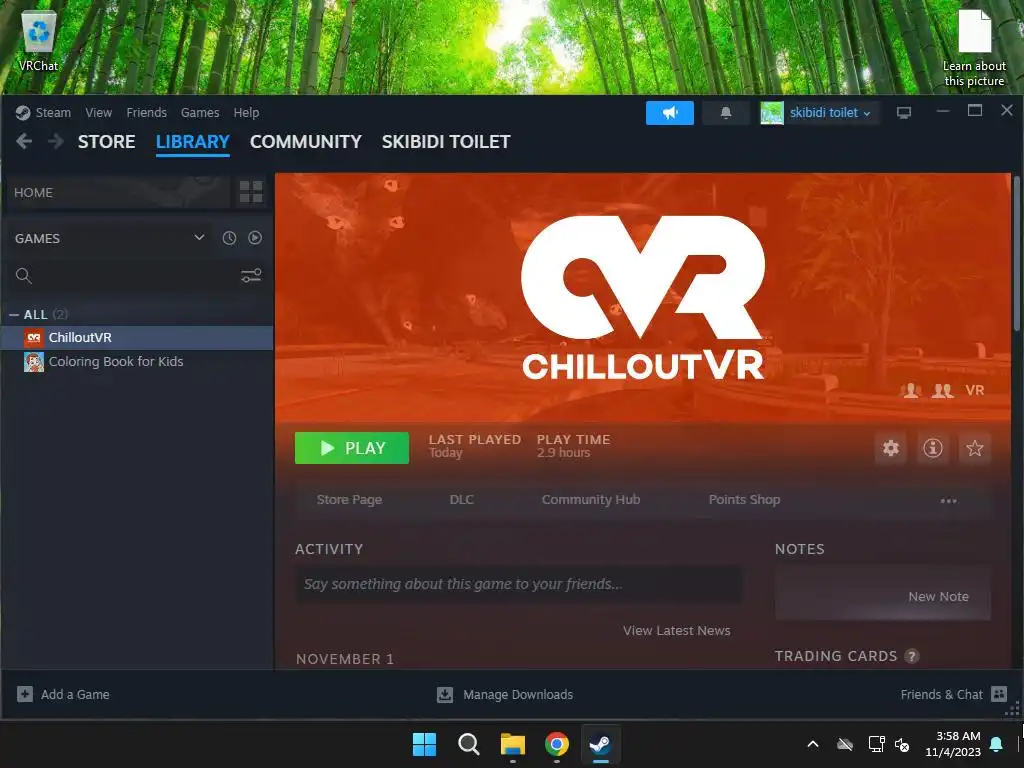Click the library search magnifier icon

tap(24, 276)
